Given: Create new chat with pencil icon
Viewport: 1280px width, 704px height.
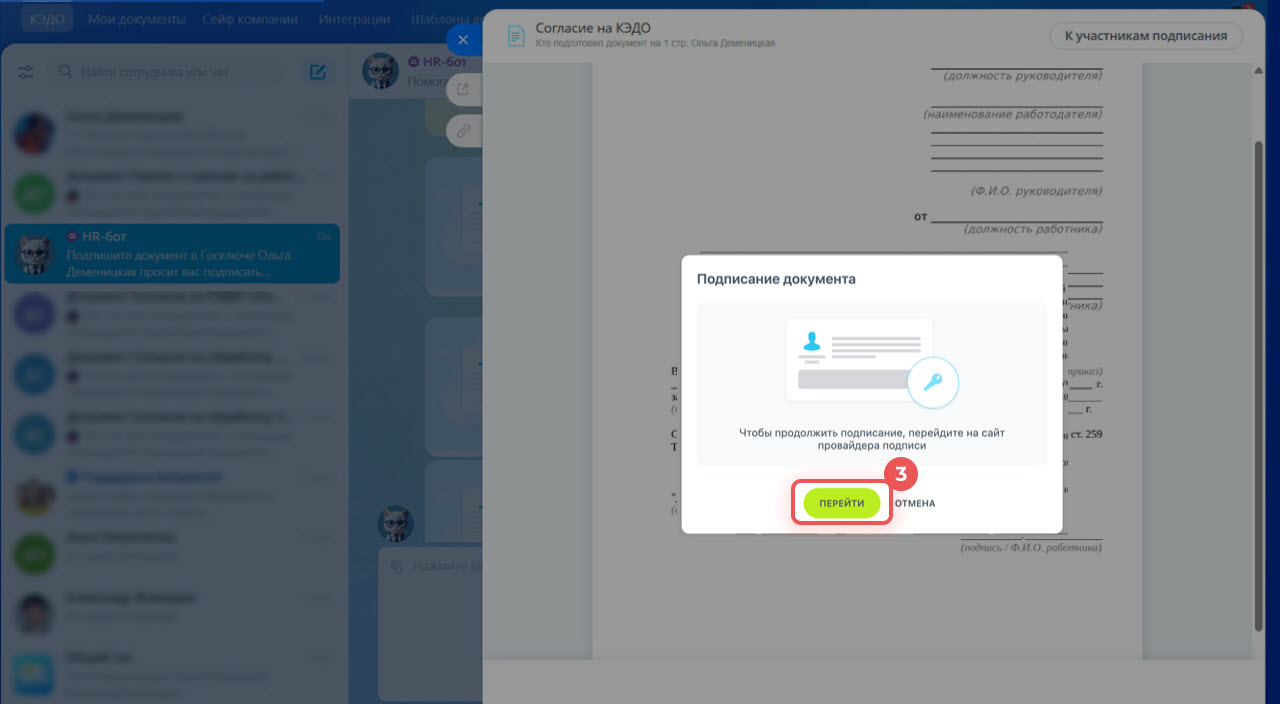Looking at the screenshot, I should click(318, 72).
